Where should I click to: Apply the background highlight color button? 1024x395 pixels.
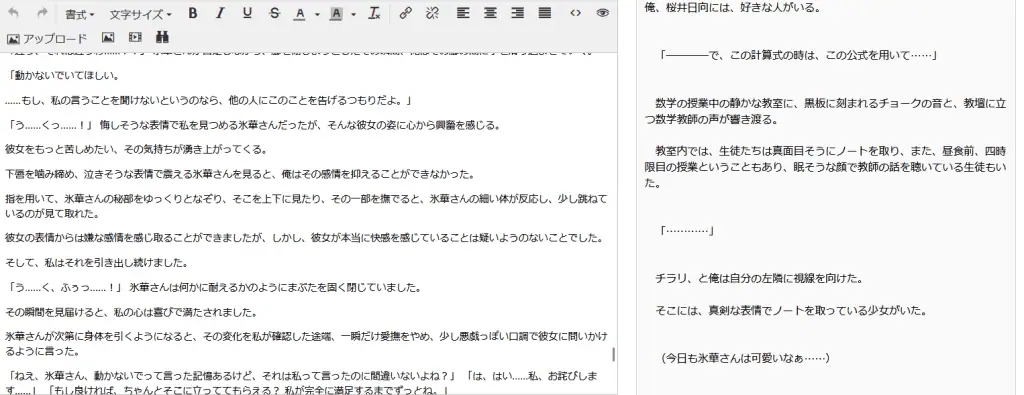click(x=336, y=14)
